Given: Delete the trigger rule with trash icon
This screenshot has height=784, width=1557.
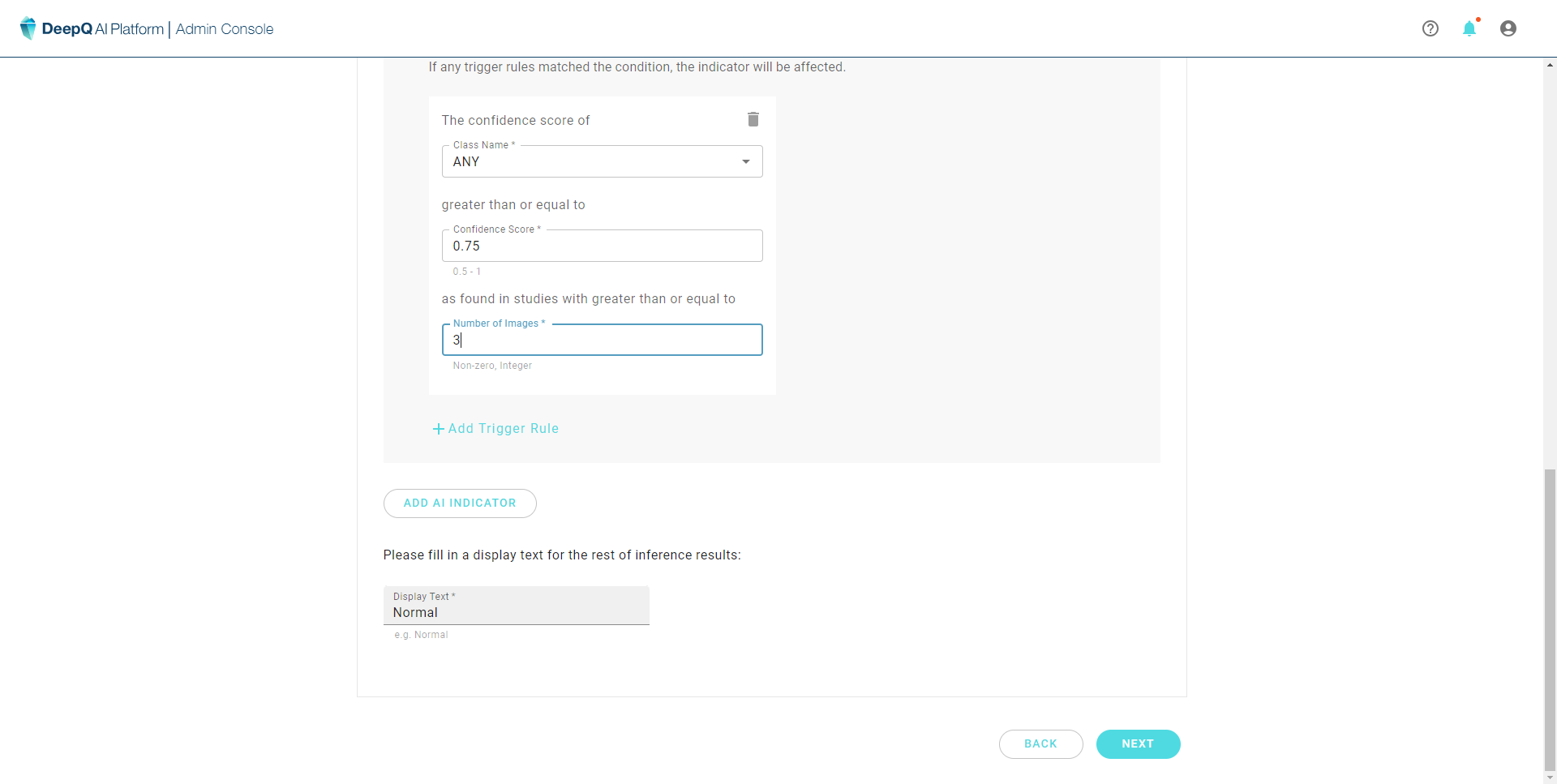Looking at the screenshot, I should pos(753,119).
